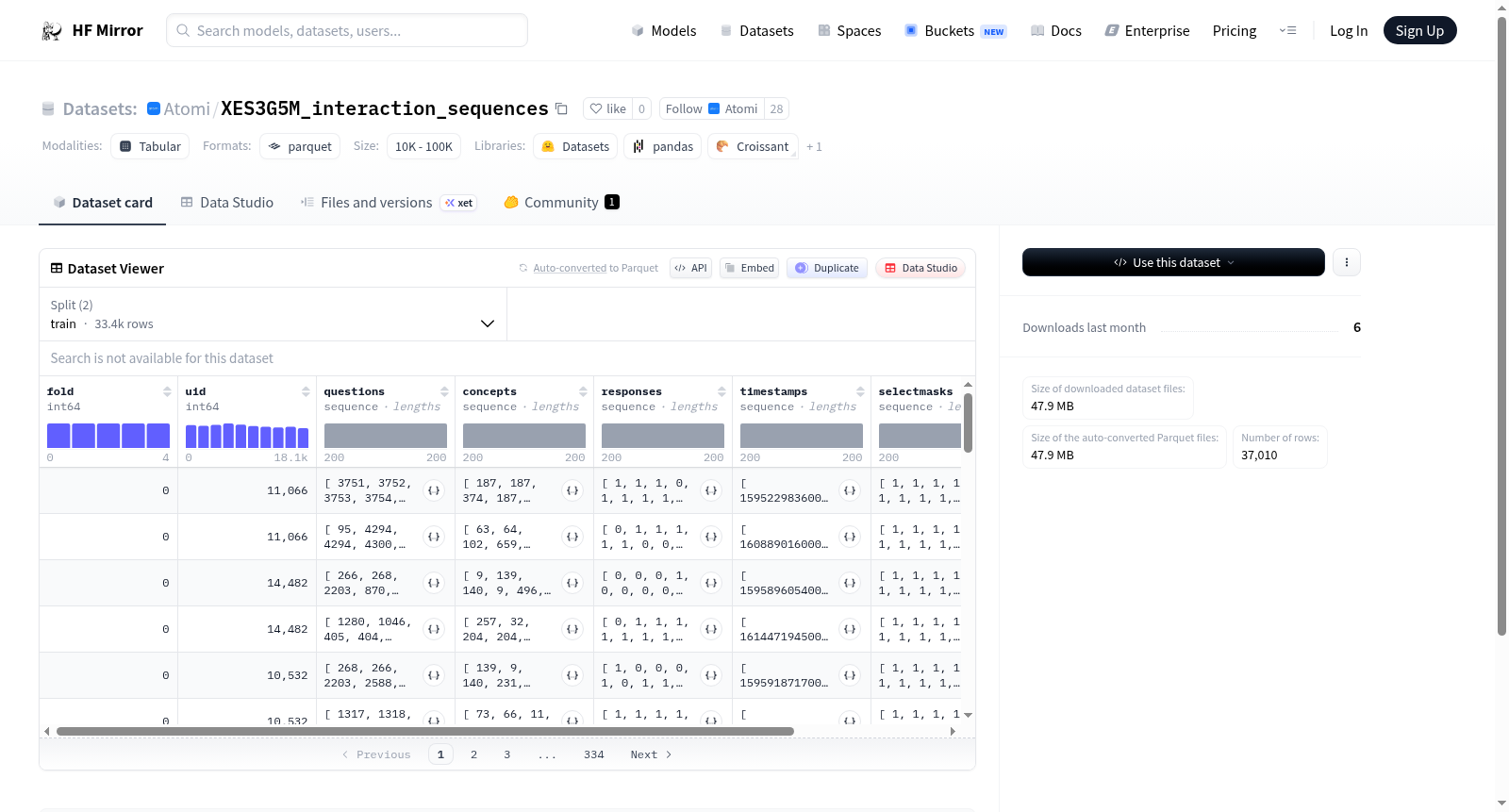Click the API button in Dataset Viewer
The width and height of the screenshot is (1509, 812).
690,268
